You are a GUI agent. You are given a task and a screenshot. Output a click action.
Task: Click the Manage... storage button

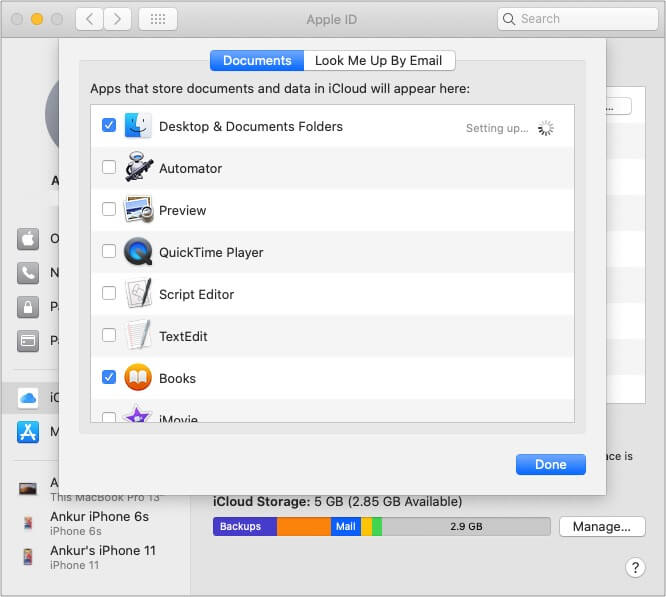(x=602, y=527)
